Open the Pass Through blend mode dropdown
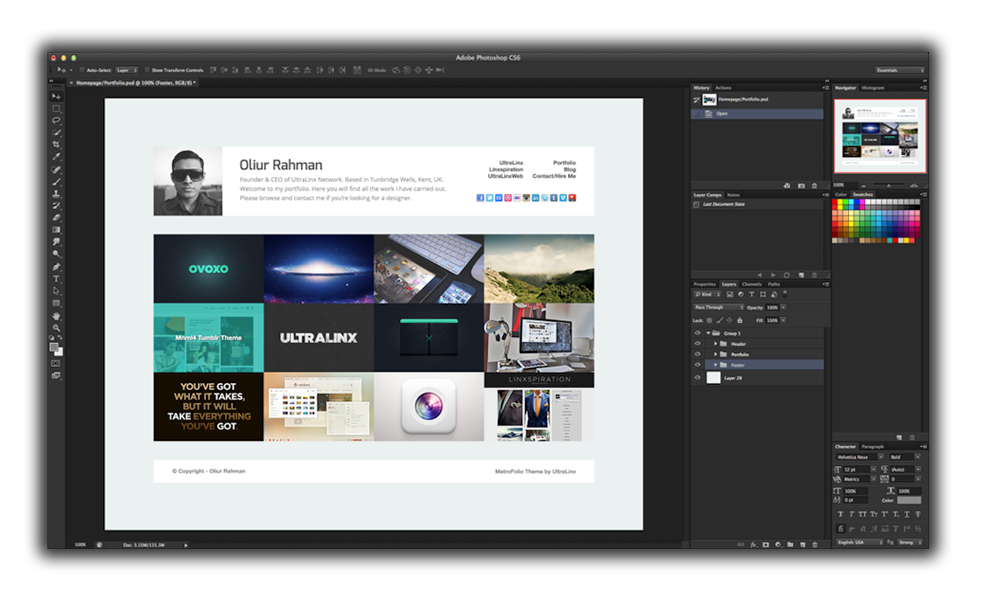Screen dimensions: 981x600 click(x=718, y=307)
